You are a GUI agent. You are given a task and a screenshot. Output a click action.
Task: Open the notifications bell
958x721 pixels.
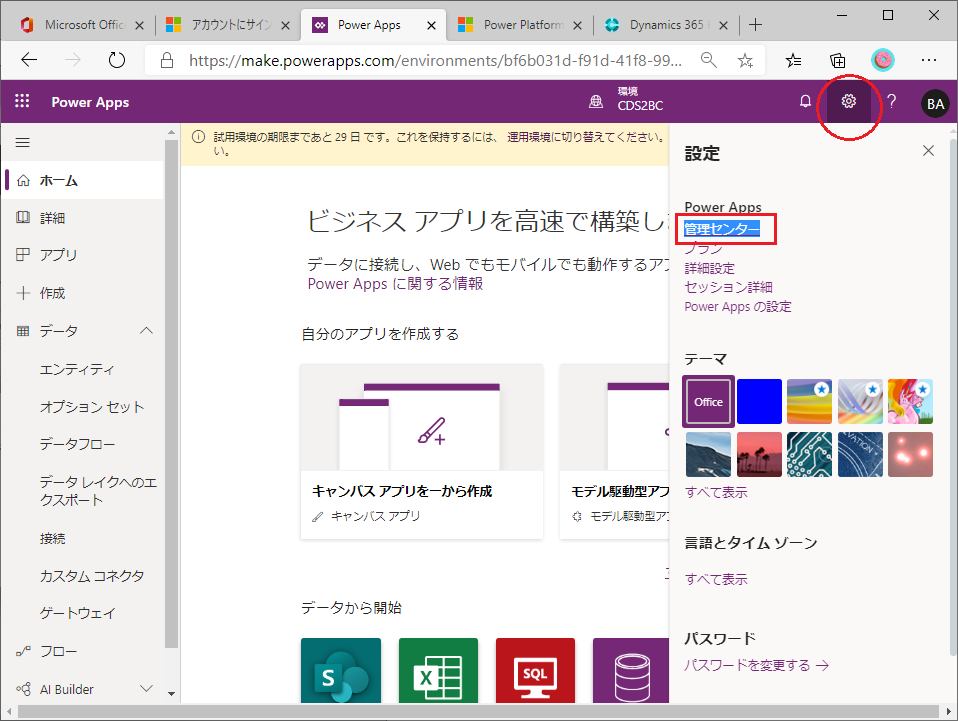805,101
